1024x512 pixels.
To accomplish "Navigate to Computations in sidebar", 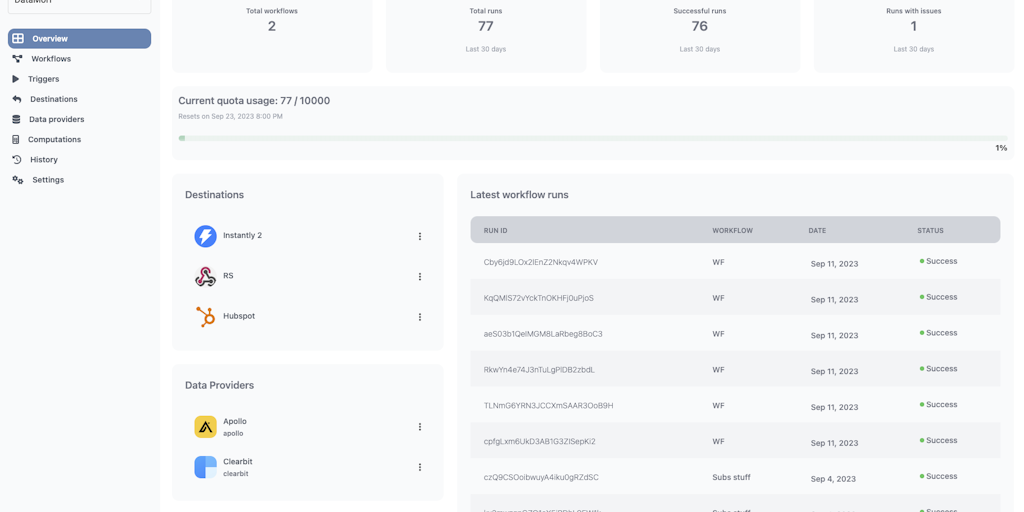I will coord(54,139).
